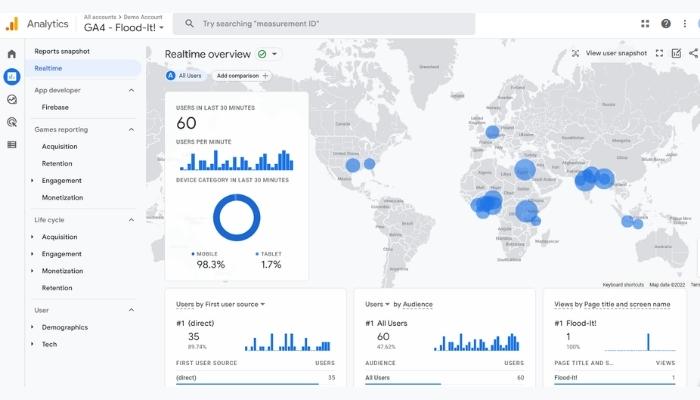Screen dimensions: 700x400
Task: Open the Google apps grid icon
Action: 645,24
